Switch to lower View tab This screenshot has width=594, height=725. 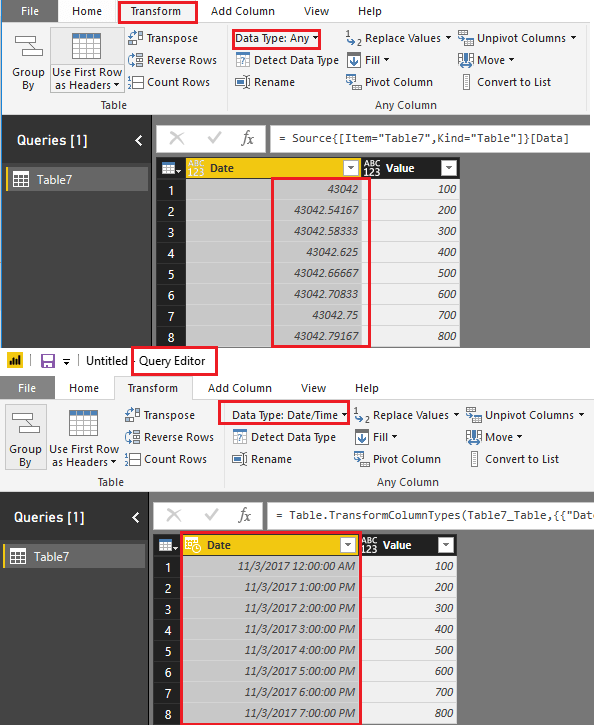tap(313, 388)
